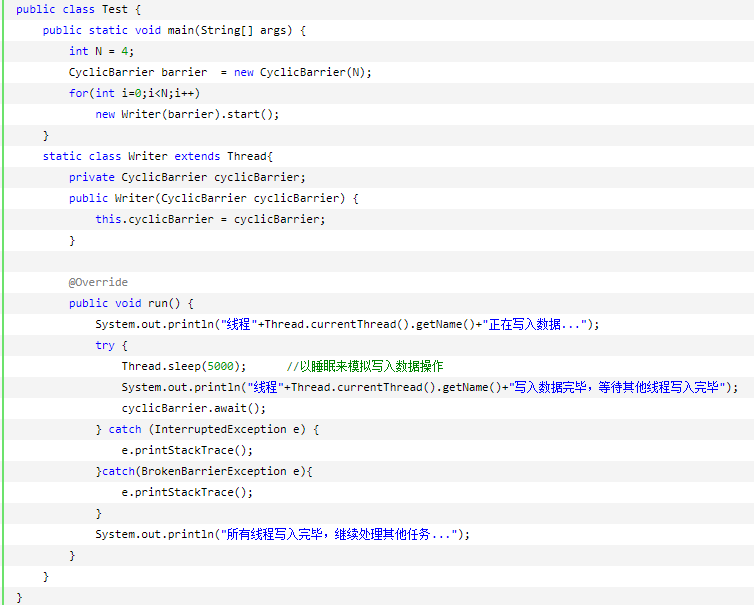Click the 'int N = 4;' line
Viewport: 754px width, 605px height.
tap(101, 51)
